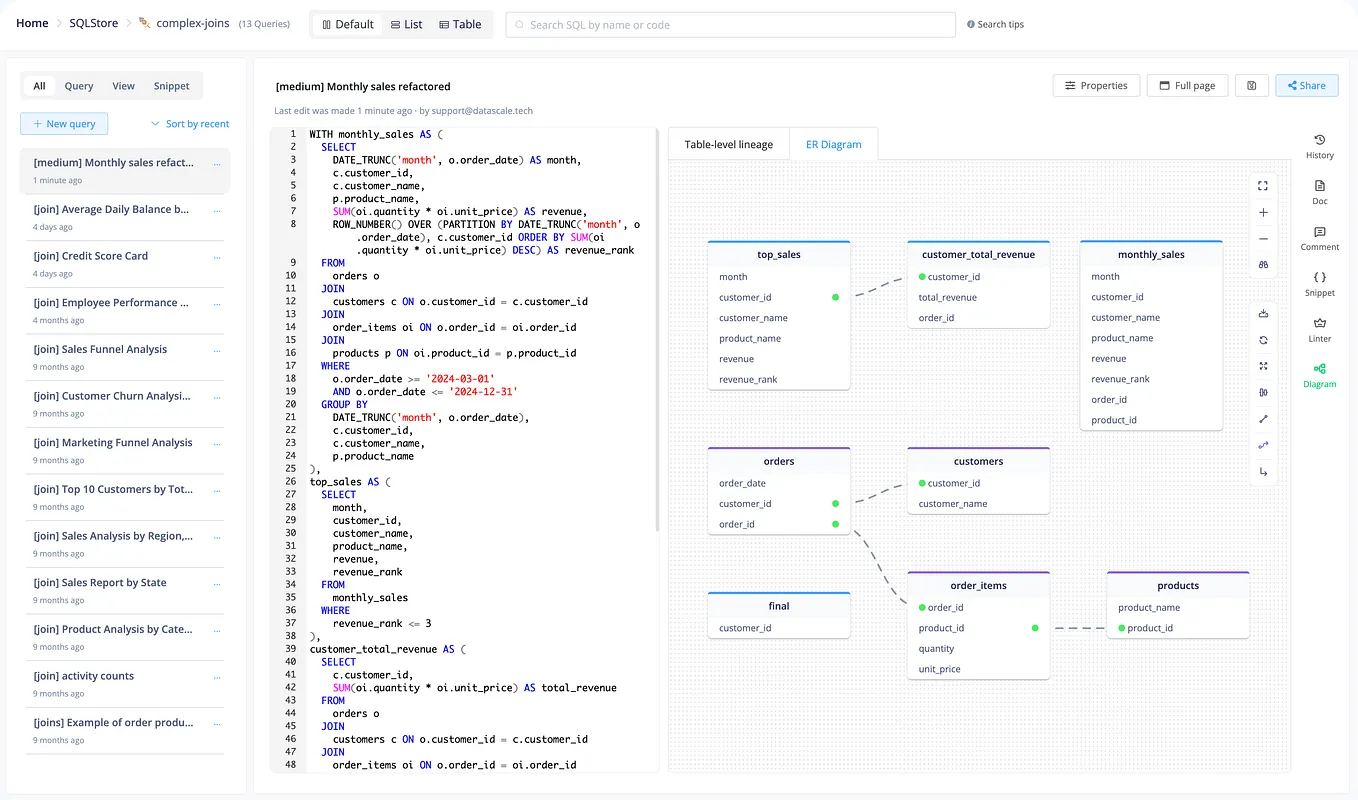Open Sales Funnel Analysis query

coord(125,357)
